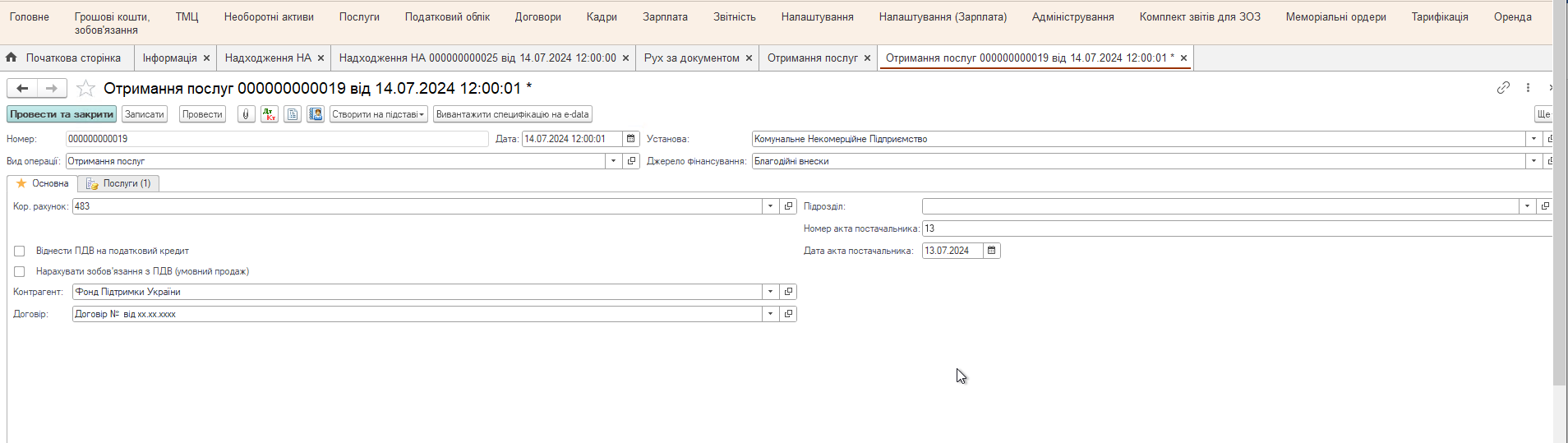Enable Віднести ПДВ на податковий кредит checkbox
This screenshot has height=443, width=1568.
point(20,251)
